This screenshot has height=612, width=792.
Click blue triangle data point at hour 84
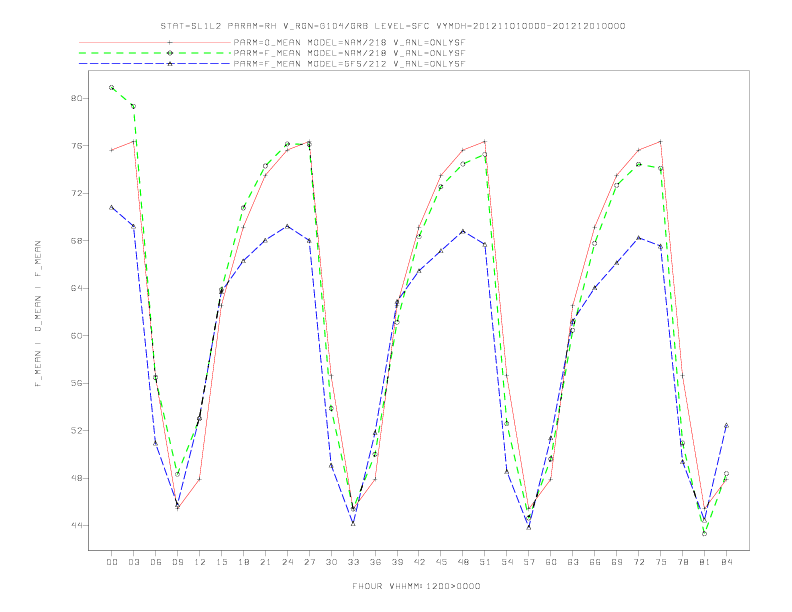(x=726, y=425)
